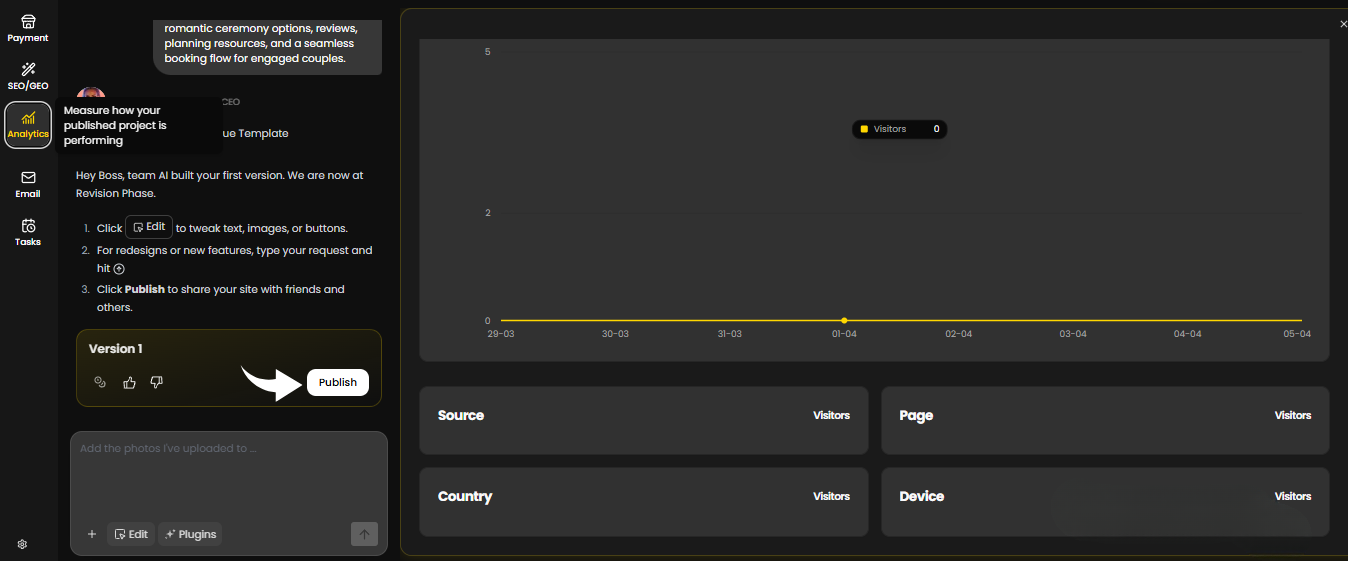Click the 05-04 date axis label

coord(1298,334)
